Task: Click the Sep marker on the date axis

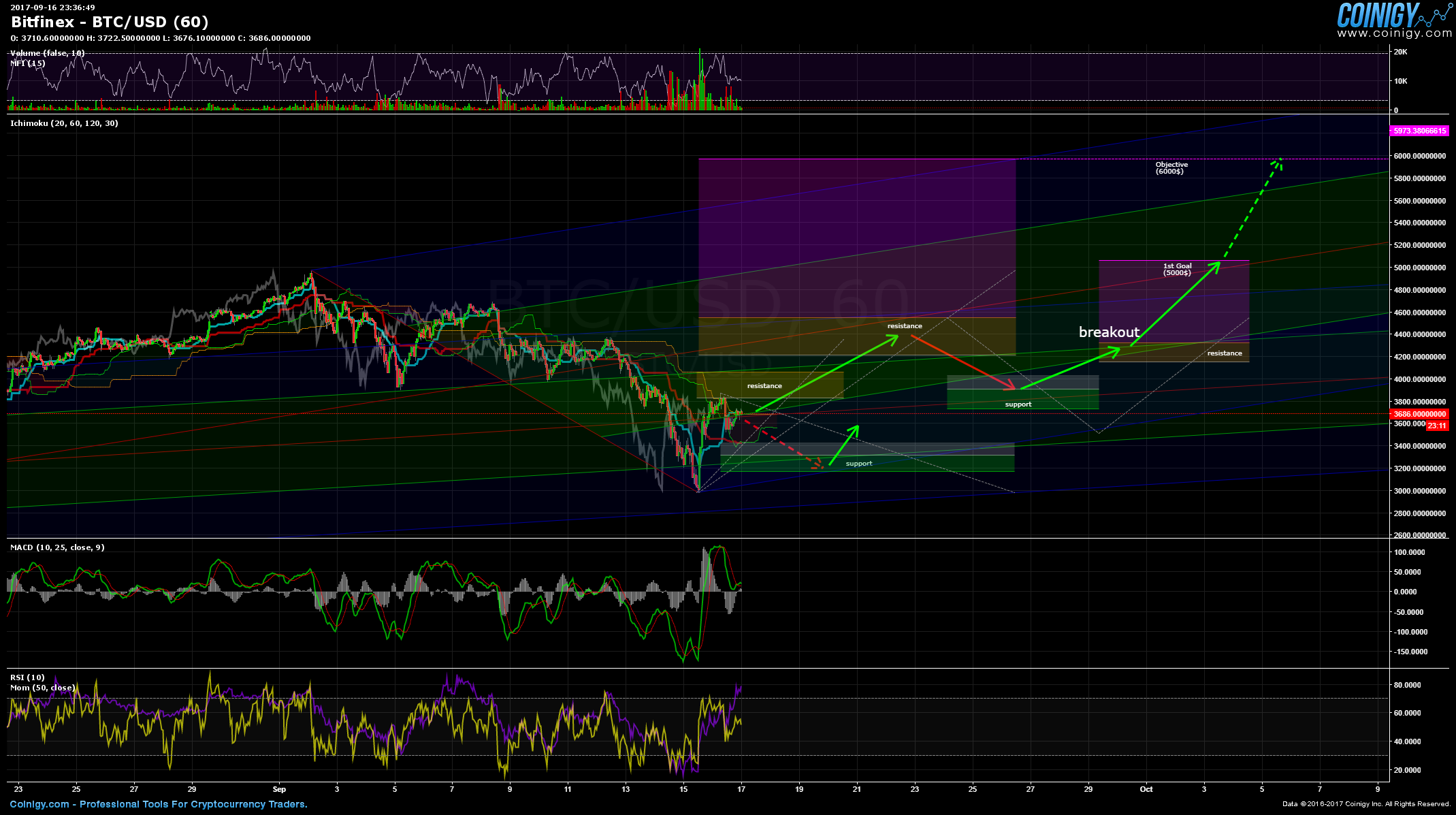Action: 279,789
